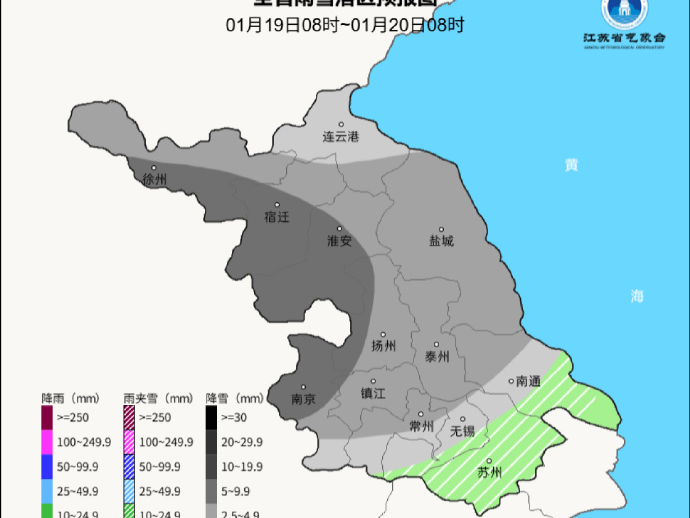Click the 南京 city marker
This screenshot has height=518, width=690.
[304, 386]
